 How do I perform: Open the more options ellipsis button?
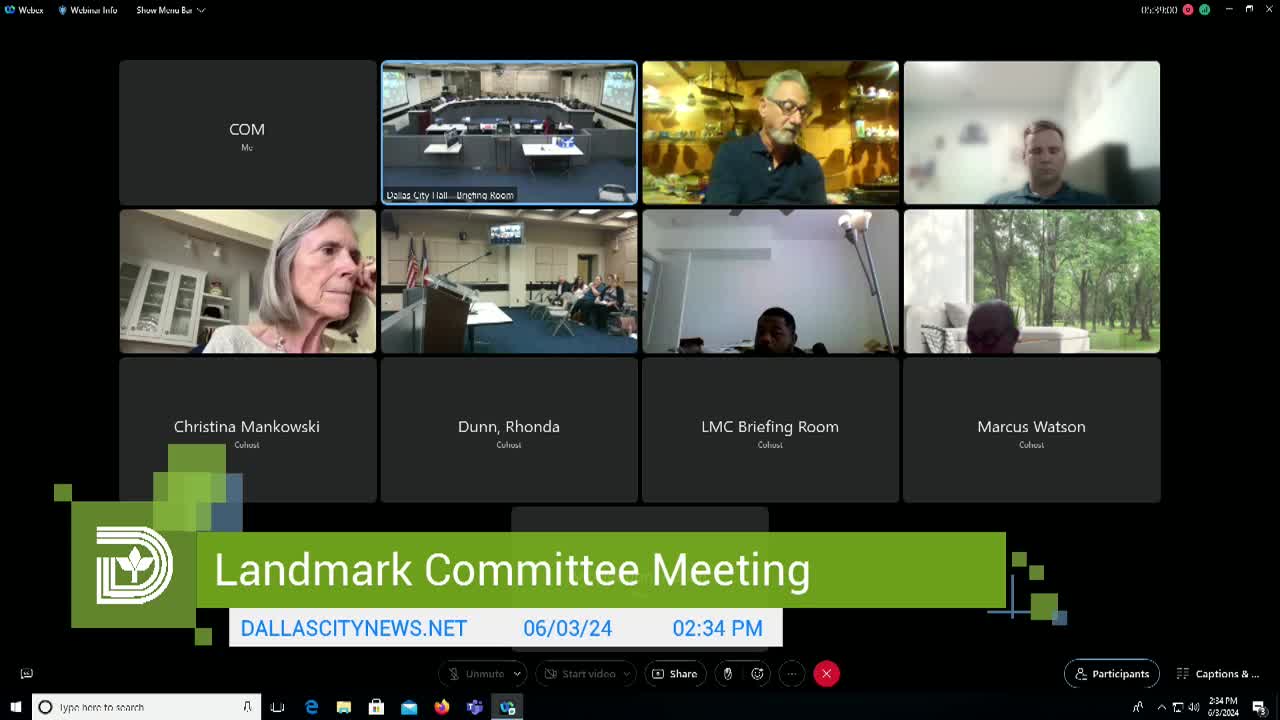click(x=791, y=674)
